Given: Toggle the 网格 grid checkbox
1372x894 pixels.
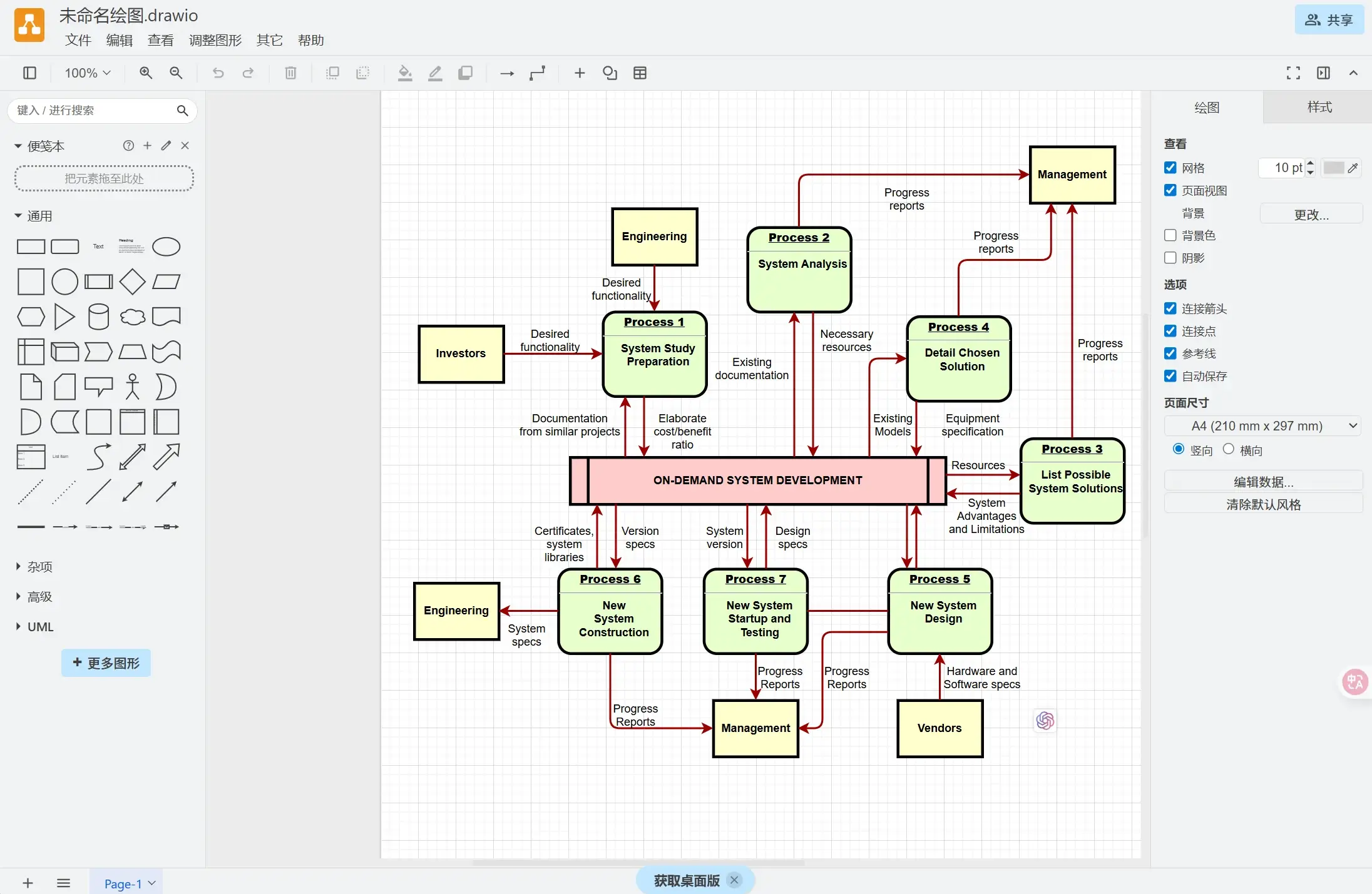Looking at the screenshot, I should [1170, 168].
